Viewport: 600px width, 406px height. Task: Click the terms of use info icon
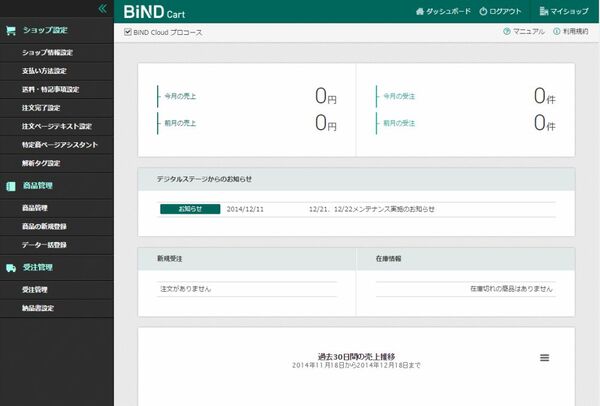click(557, 31)
